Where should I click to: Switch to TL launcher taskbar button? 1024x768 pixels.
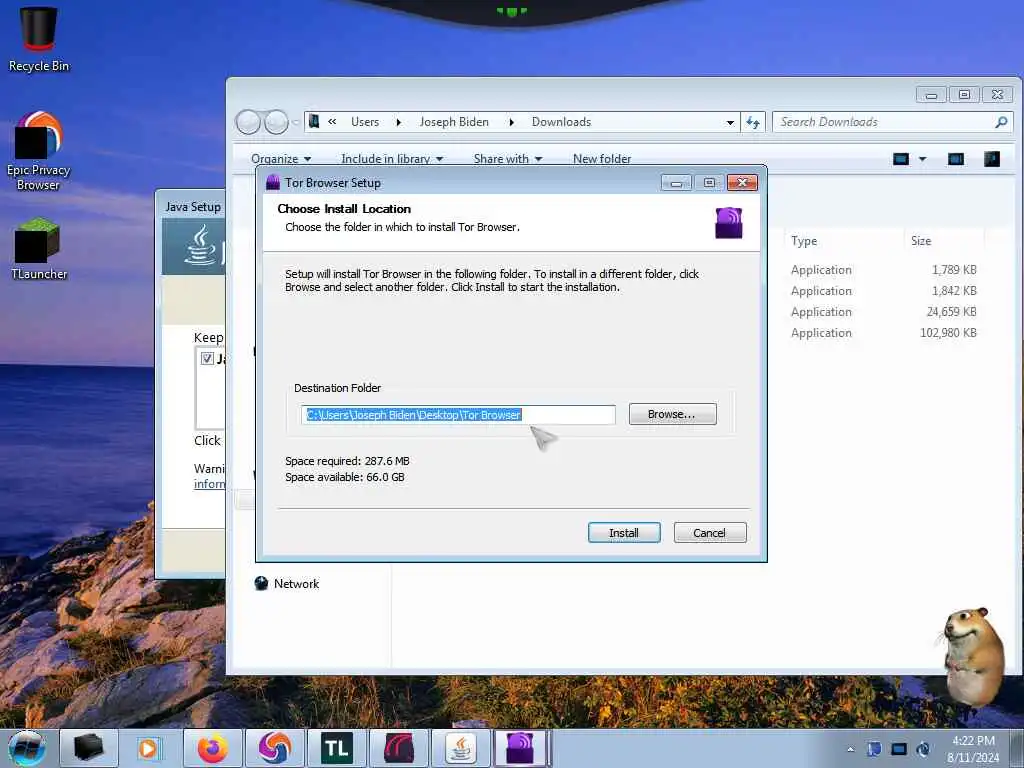pyautogui.click(x=336, y=748)
